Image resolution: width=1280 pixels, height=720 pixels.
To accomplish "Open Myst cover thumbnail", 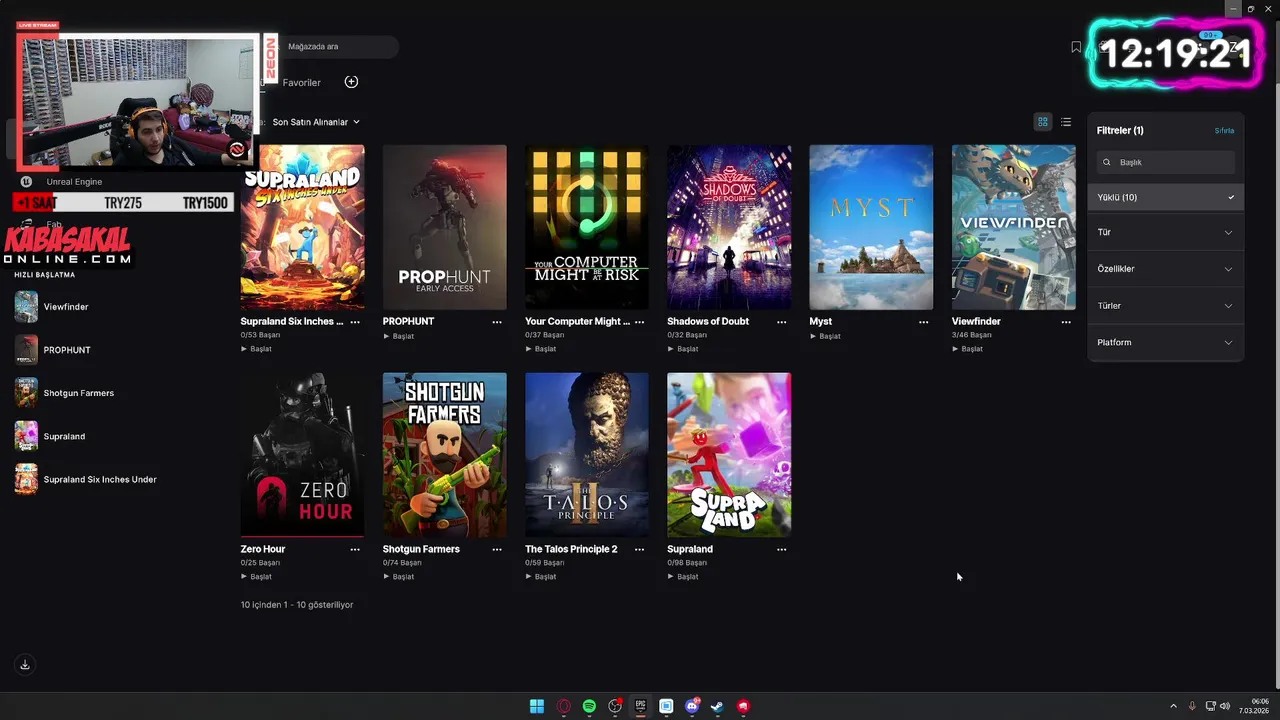I will [x=871, y=227].
